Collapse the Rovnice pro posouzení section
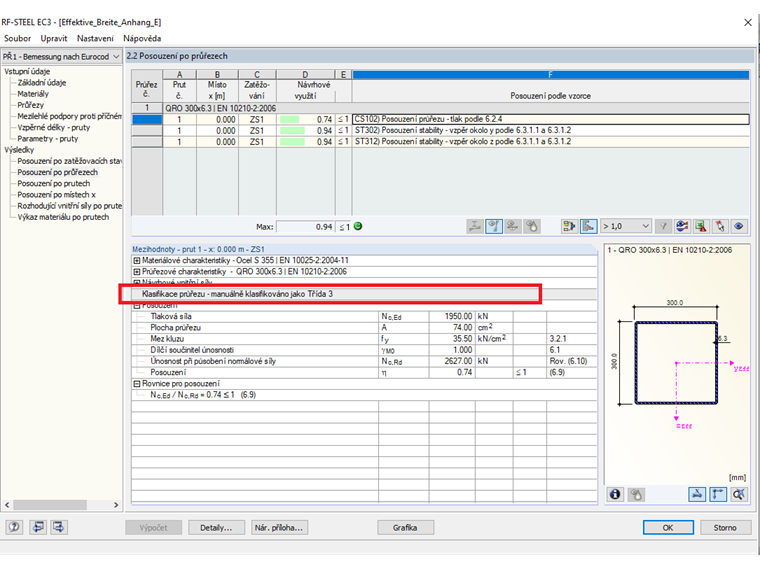The height and width of the screenshot is (570, 760). click(137, 383)
